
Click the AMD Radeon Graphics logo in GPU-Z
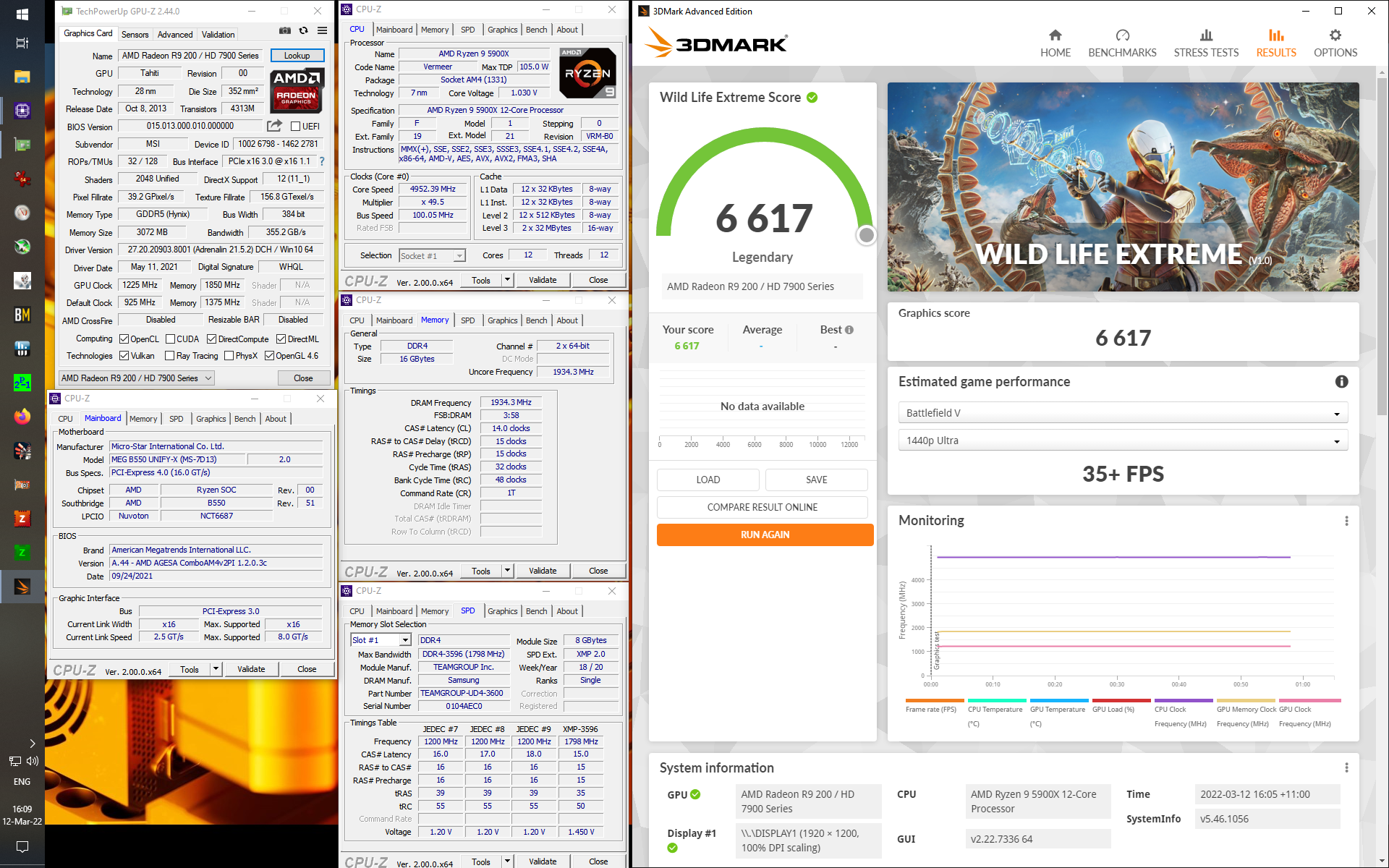tap(297, 90)
